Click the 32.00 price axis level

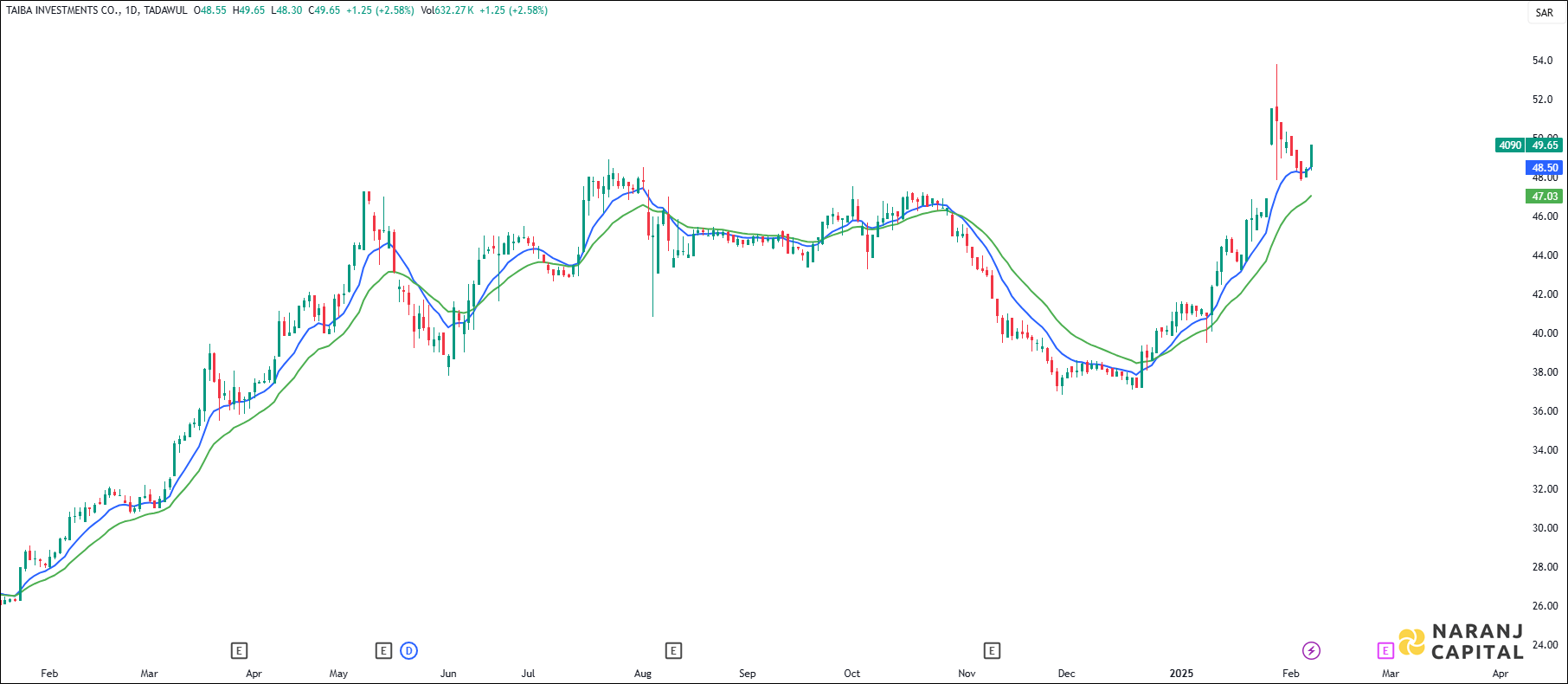[1545, 489]
